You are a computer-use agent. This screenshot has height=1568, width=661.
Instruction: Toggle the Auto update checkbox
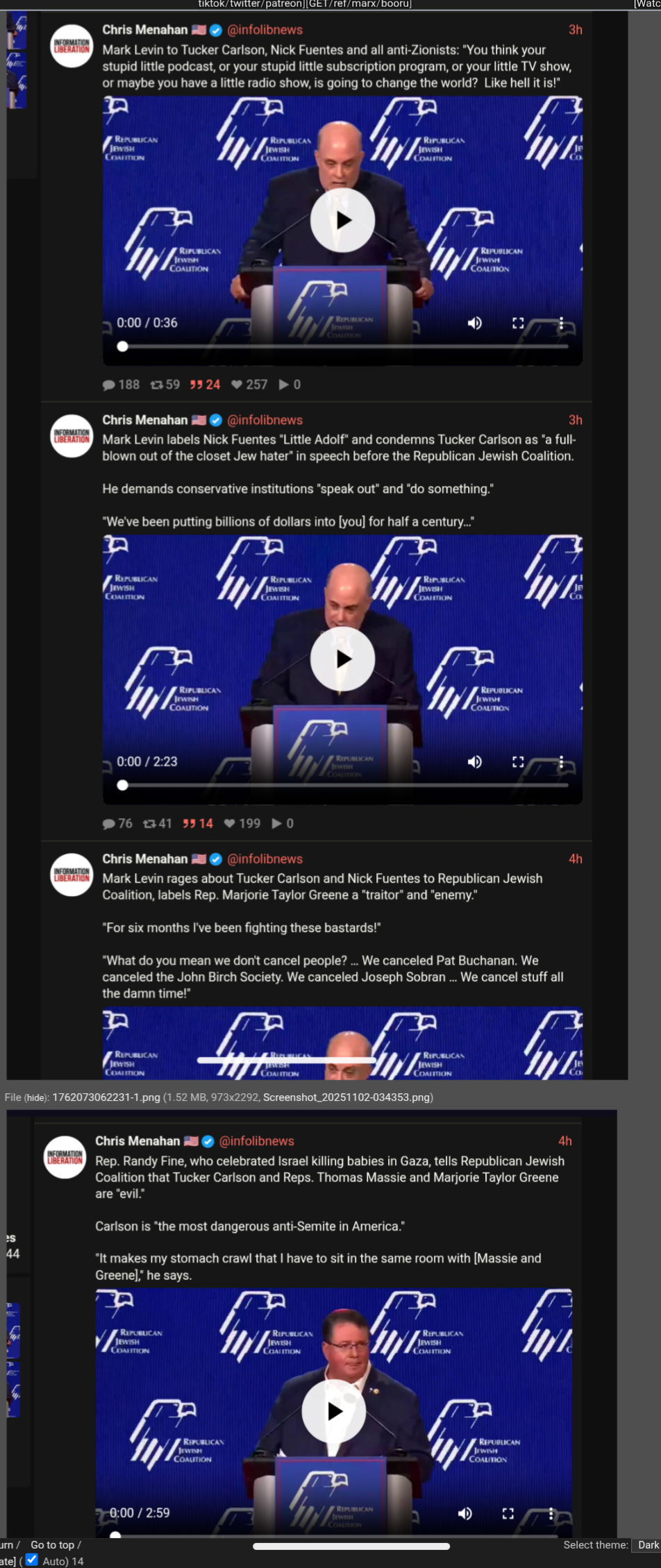(32, 1559)
